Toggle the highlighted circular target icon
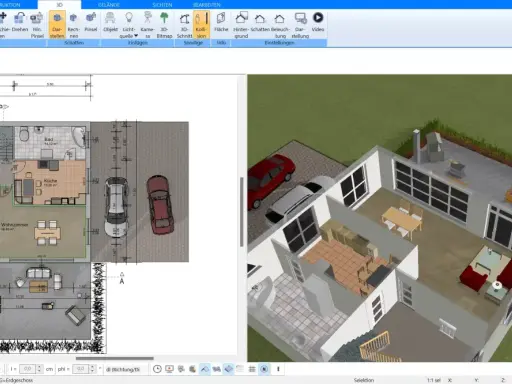 tap(264, 369)
